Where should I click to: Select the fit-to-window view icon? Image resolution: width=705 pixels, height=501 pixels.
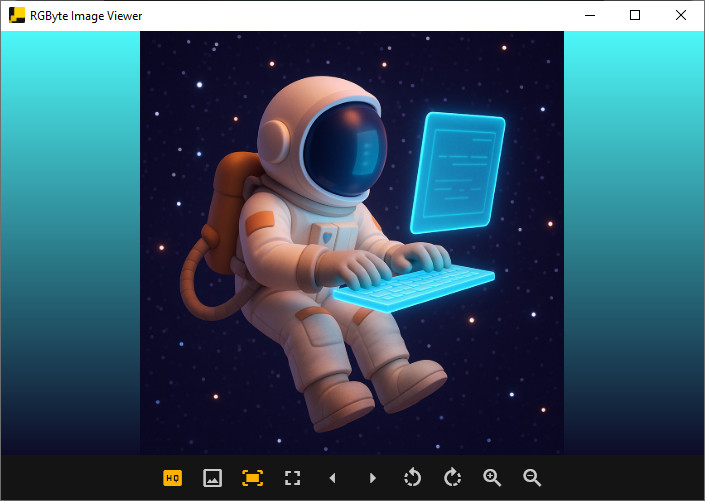252,478
